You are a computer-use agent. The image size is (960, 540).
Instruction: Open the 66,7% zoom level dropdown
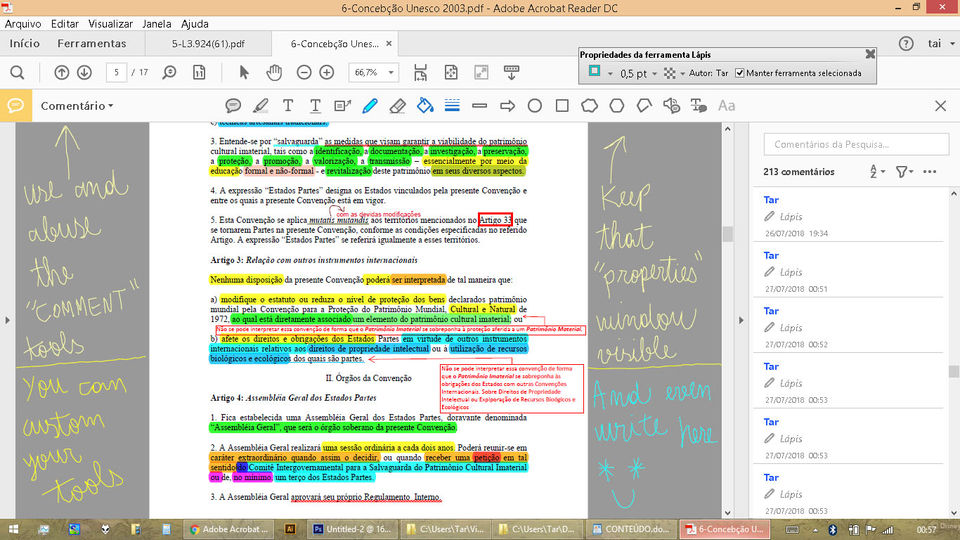[x=377, y=72]
